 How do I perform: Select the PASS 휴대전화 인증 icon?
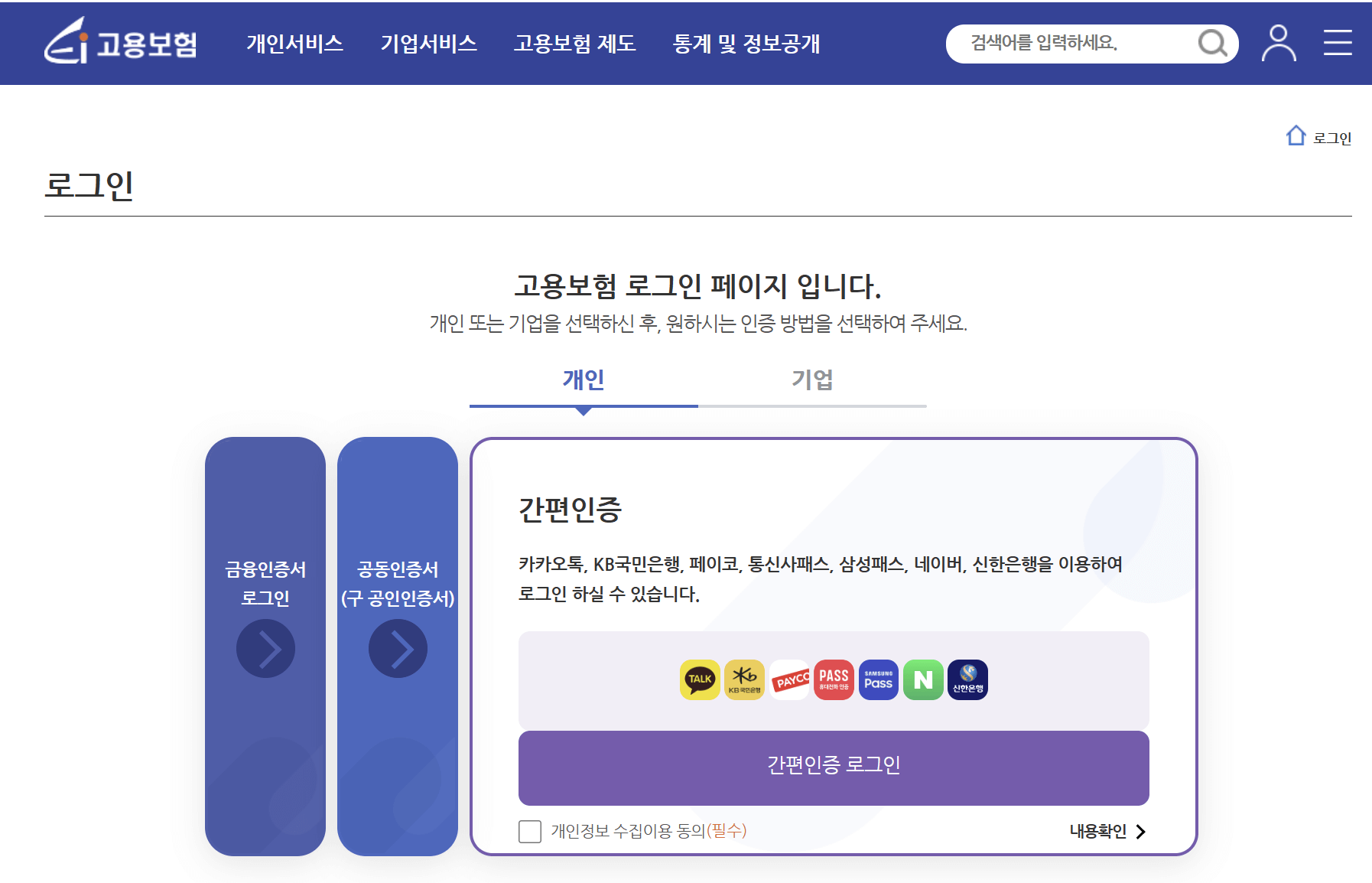click(834, 679)
